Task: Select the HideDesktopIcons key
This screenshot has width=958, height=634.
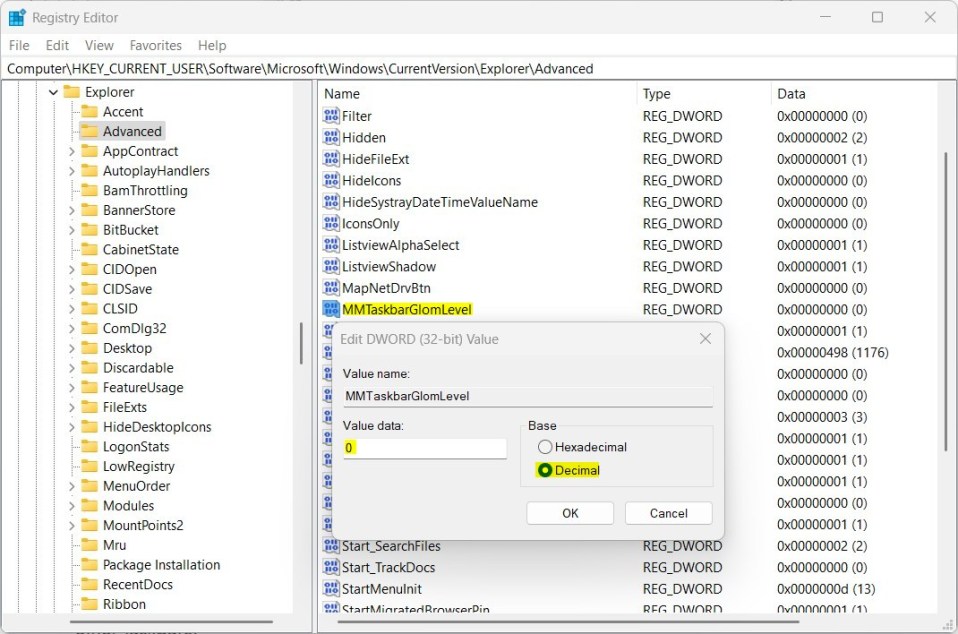Action: (157, 426)
